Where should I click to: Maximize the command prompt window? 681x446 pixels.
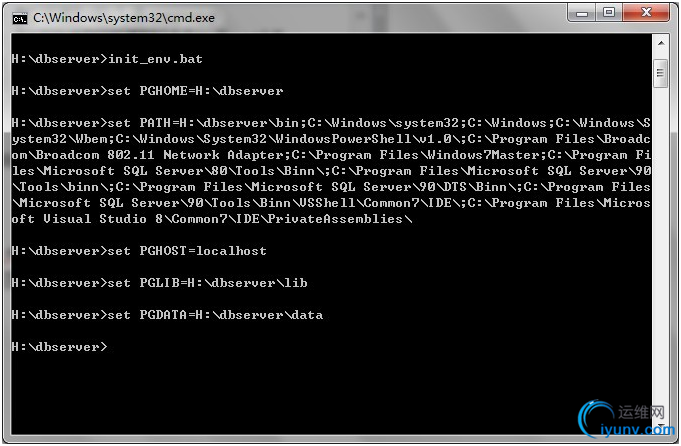tap(608, 13)
